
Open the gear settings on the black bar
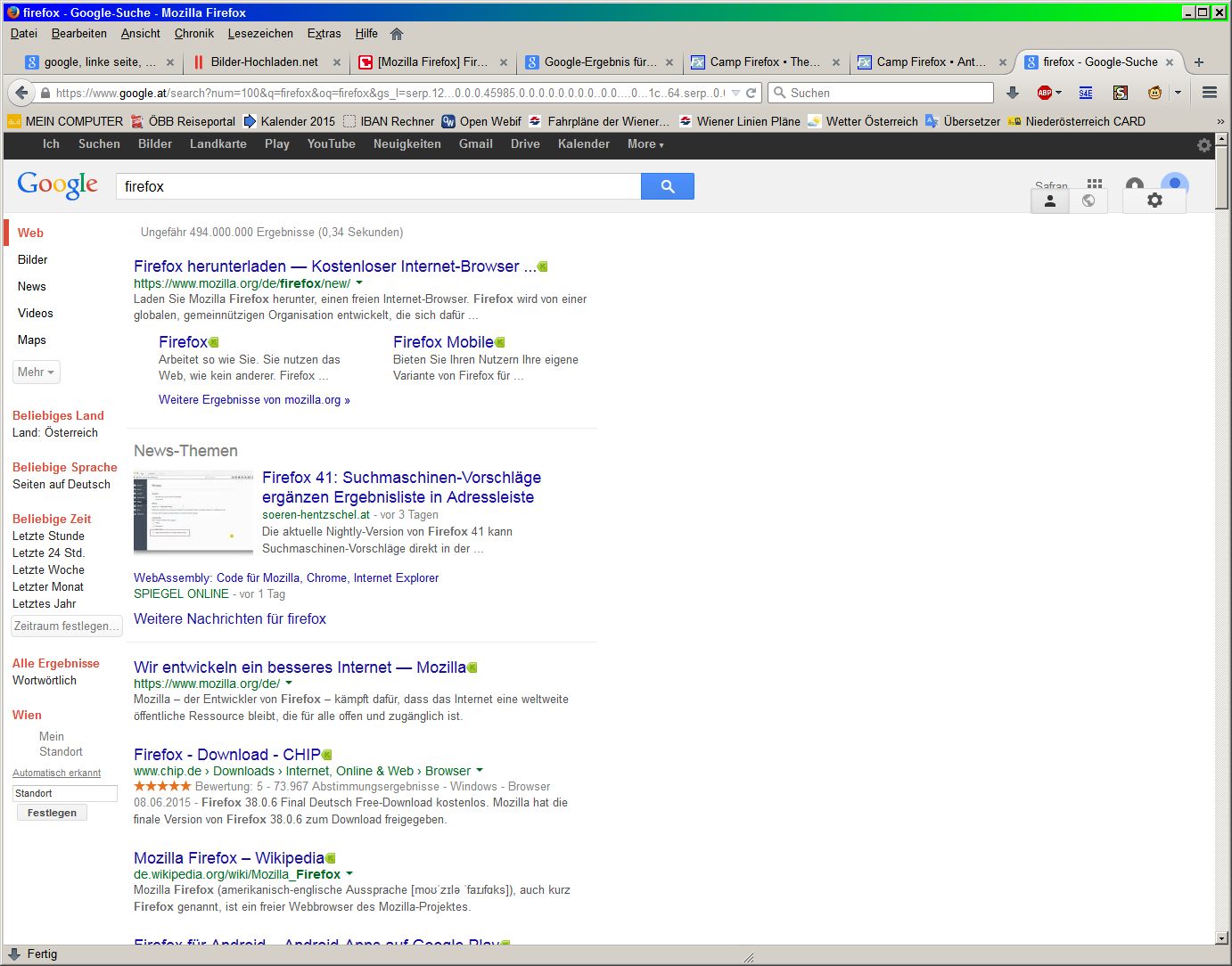(1204, 145)
